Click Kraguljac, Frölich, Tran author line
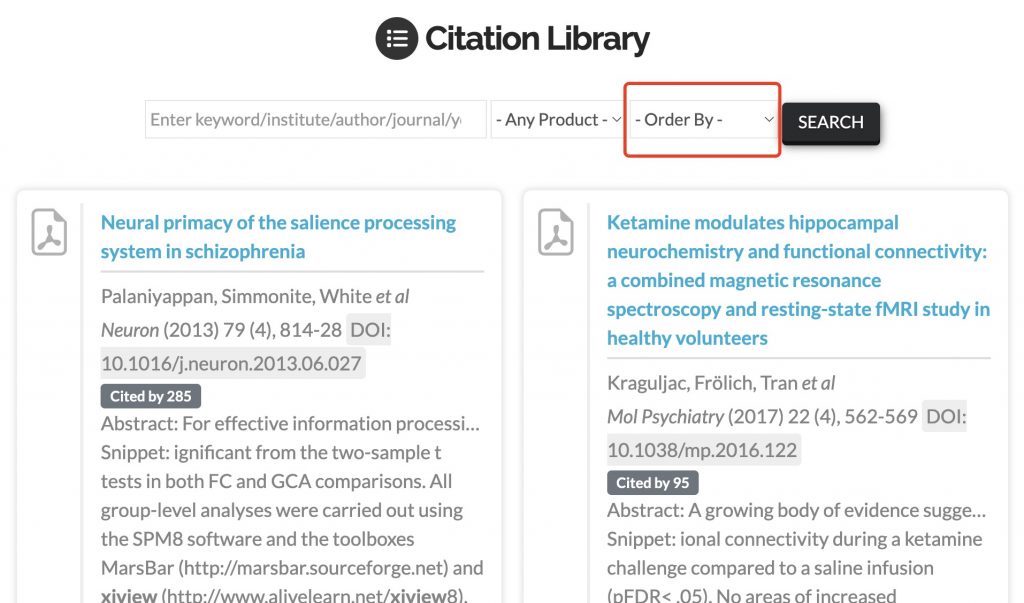 (721, 383)
